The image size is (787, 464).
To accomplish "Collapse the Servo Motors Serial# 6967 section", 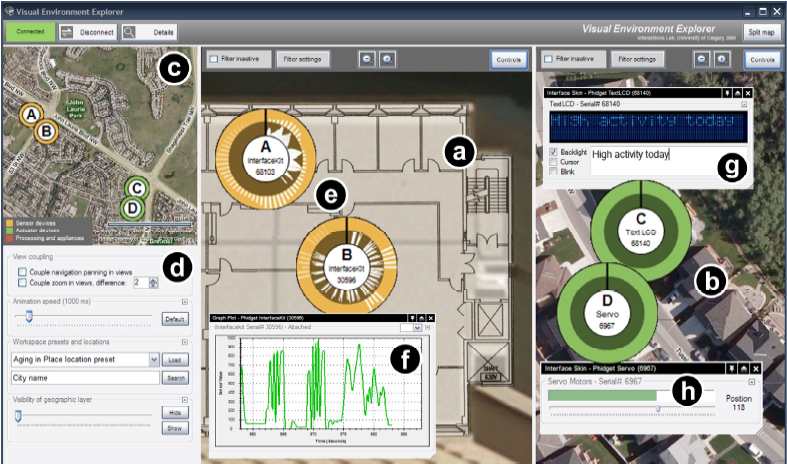I will click(x=751, y=382).
